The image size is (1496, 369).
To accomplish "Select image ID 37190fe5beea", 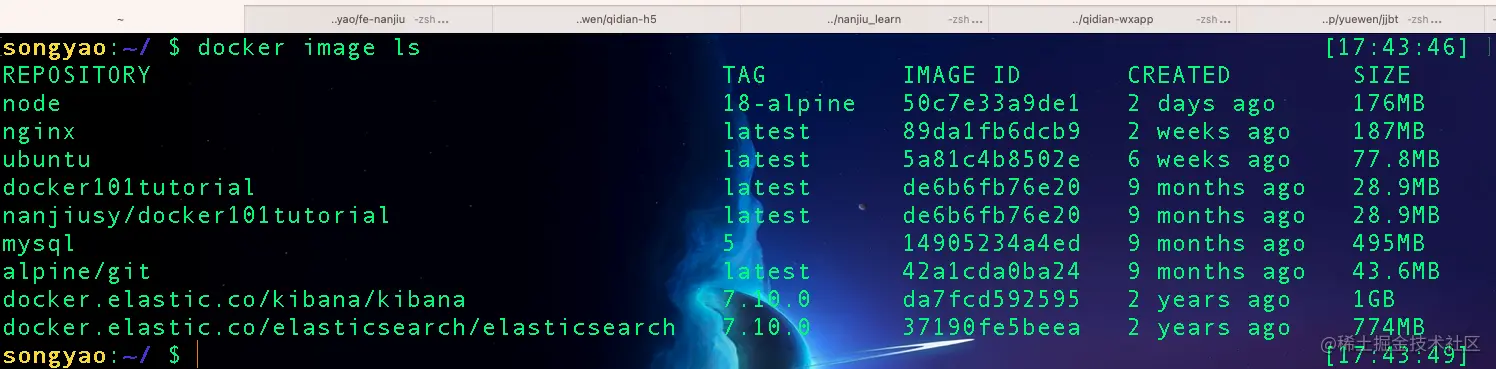I will (992, 327).
